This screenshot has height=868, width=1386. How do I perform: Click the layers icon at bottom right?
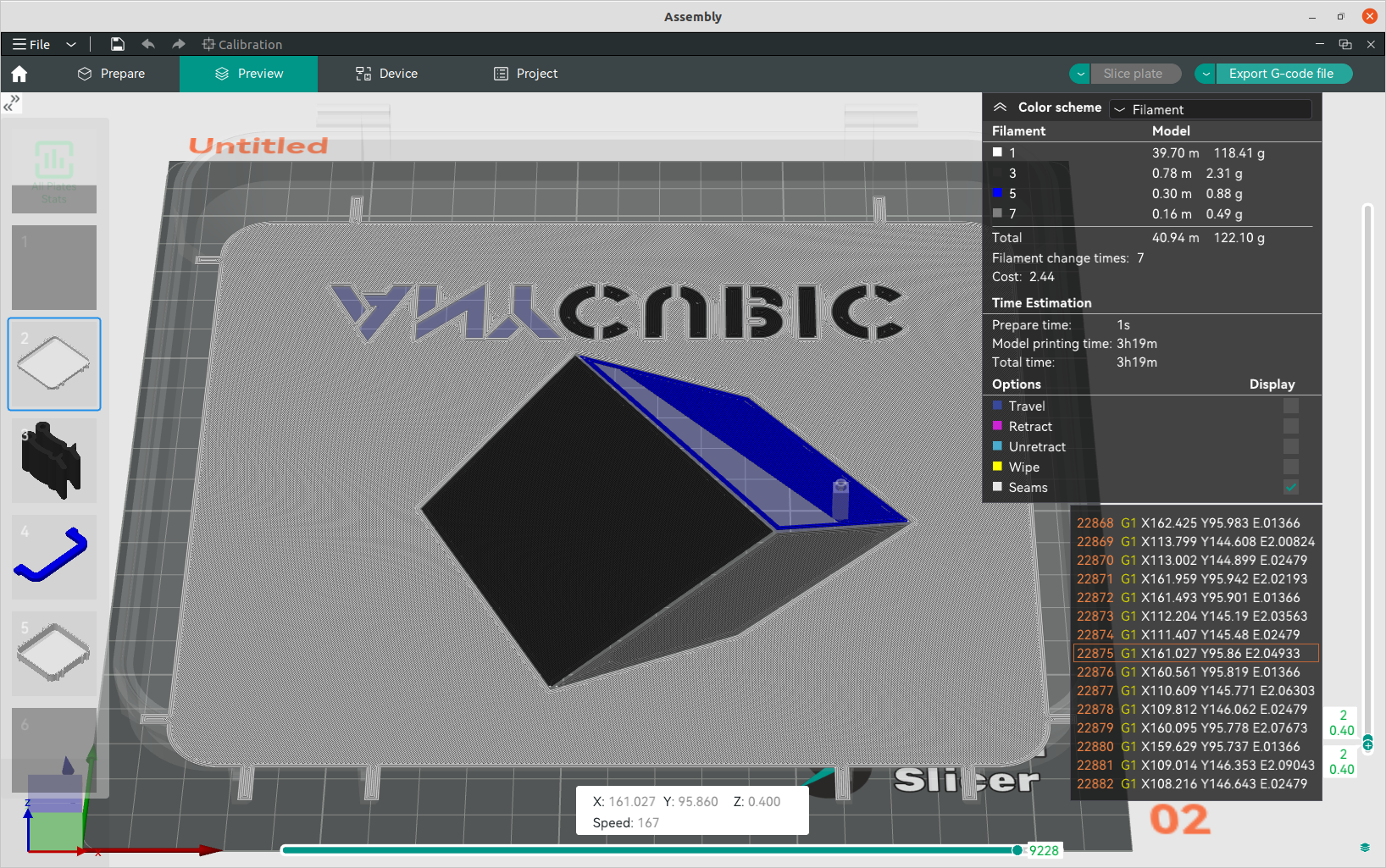(1365, 848)
